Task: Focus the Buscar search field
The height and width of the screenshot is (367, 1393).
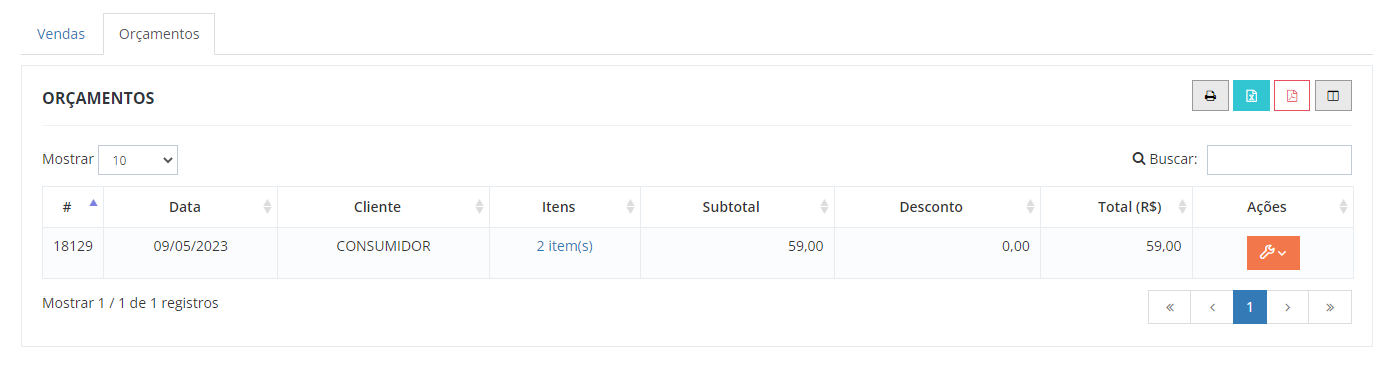Action: [x=1279, y=160]
